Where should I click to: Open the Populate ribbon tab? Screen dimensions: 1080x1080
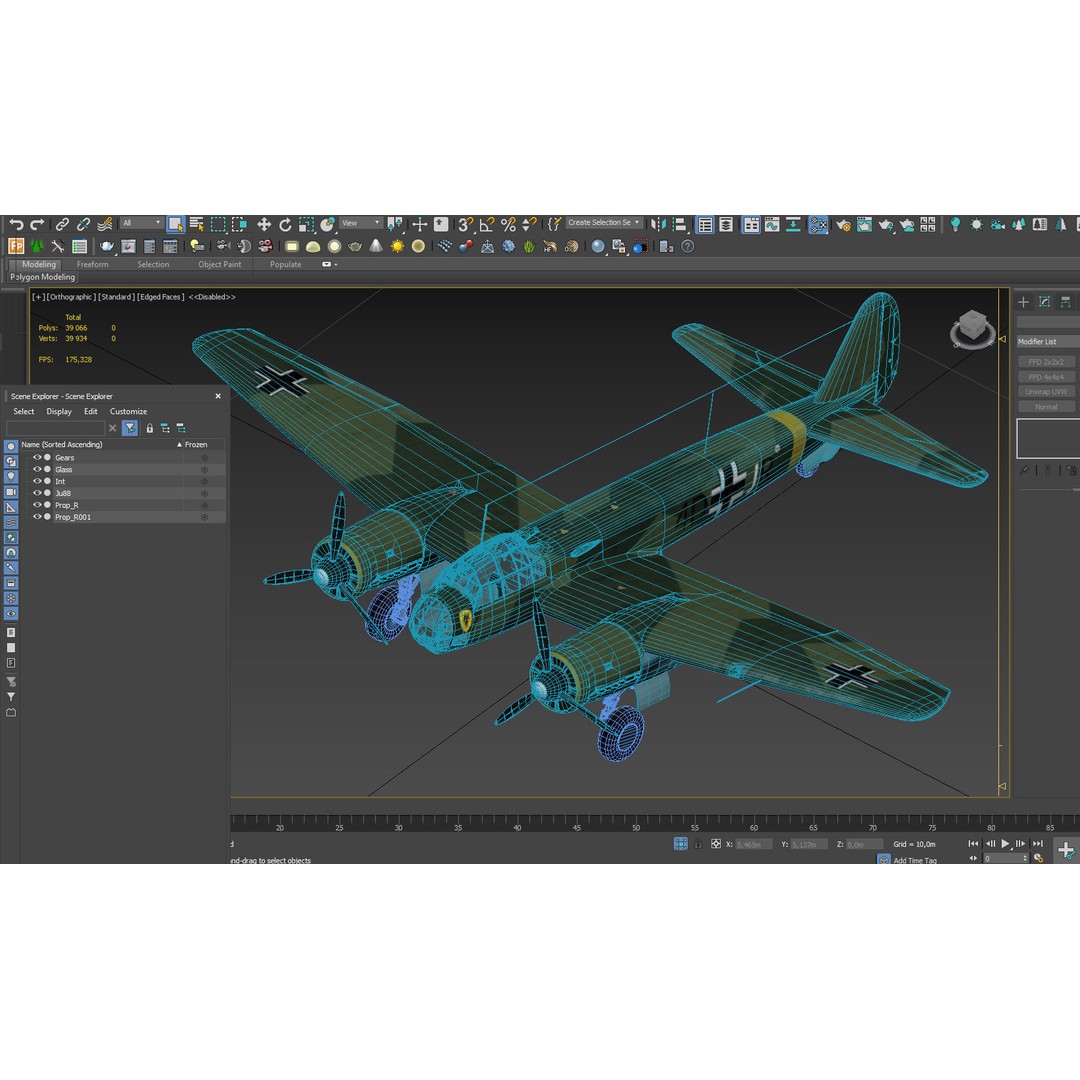[285, 264]
